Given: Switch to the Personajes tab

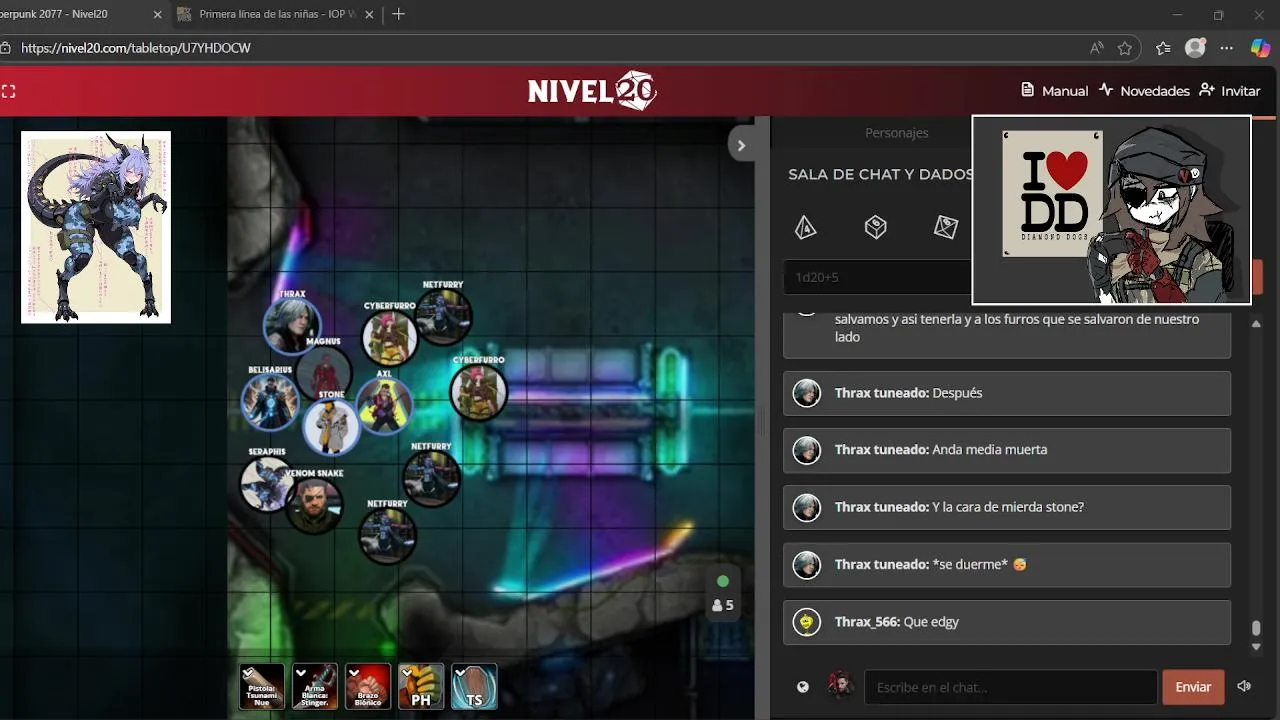Looking at the screenshot, I should pyautogui.click(x=897, y=133).
